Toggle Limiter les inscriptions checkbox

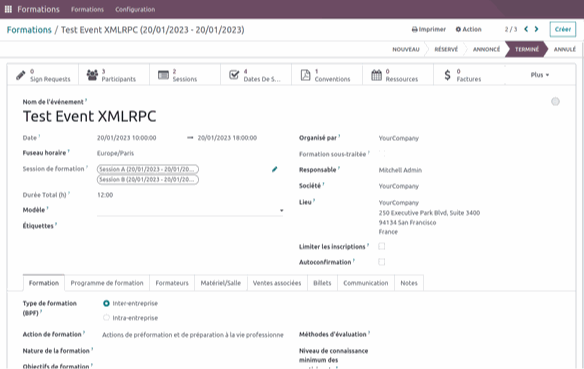tap(382, 246)
